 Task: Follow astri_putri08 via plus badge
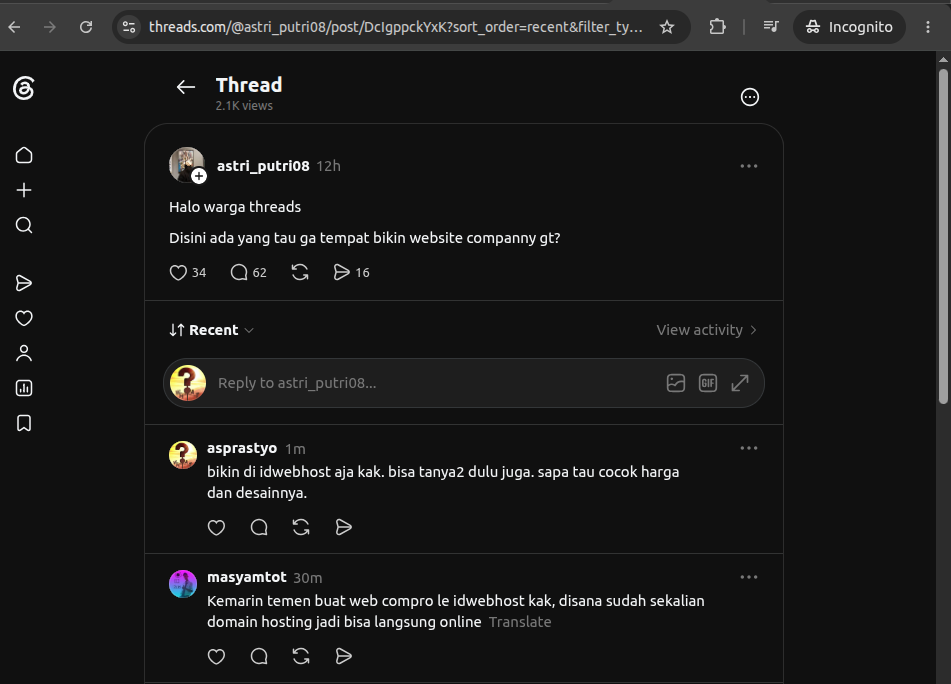(199, 176)
